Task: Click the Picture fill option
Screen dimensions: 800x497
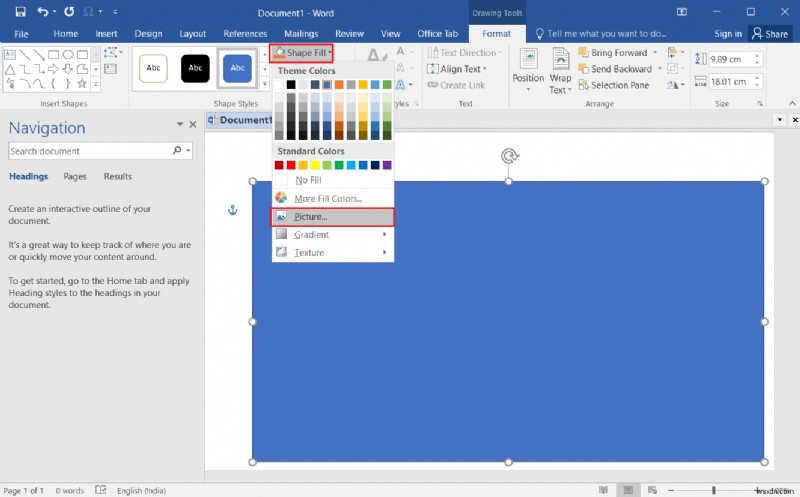Action: (x=310, y=217)
